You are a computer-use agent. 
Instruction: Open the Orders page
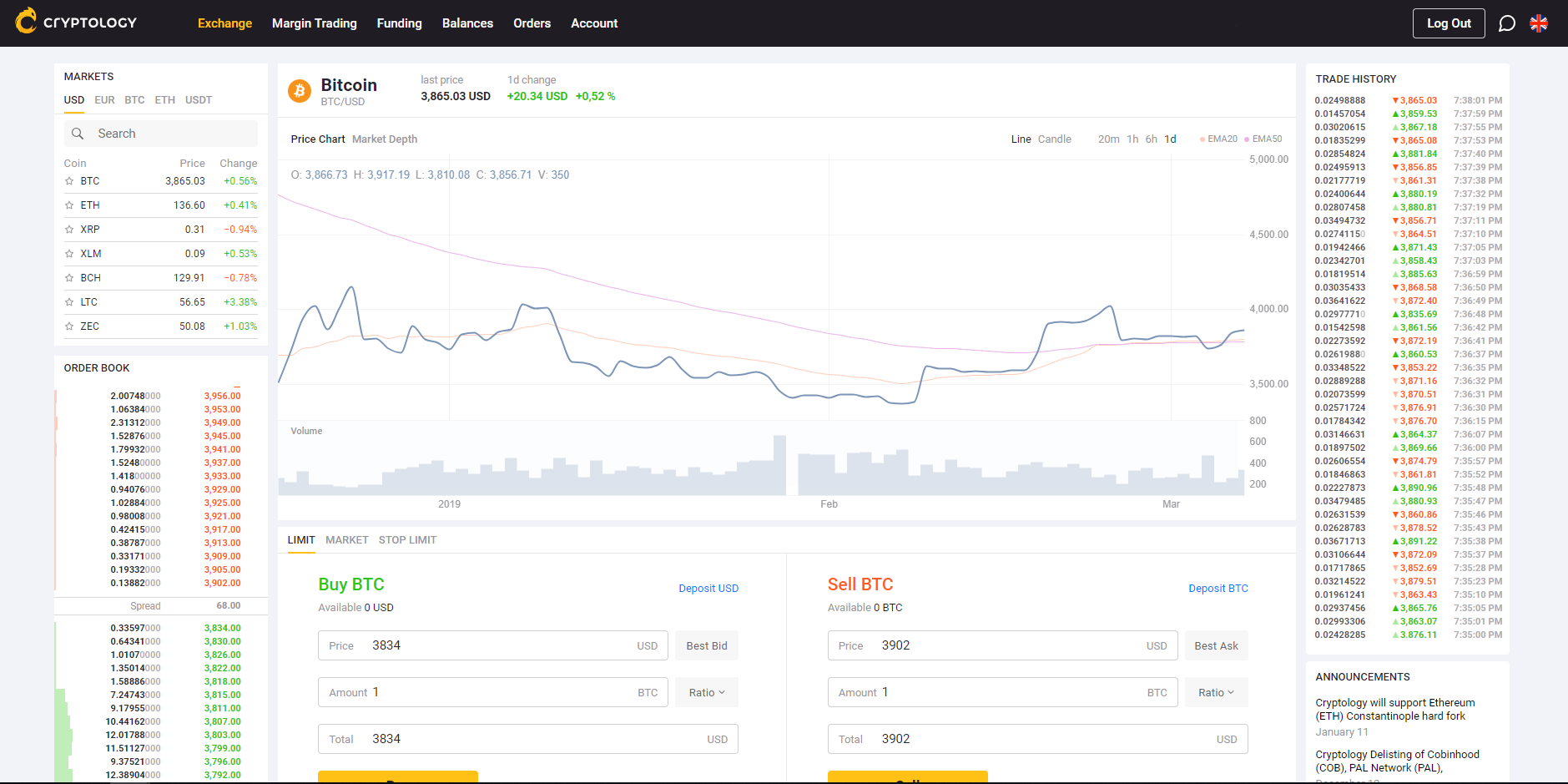[x=532, y=23]
